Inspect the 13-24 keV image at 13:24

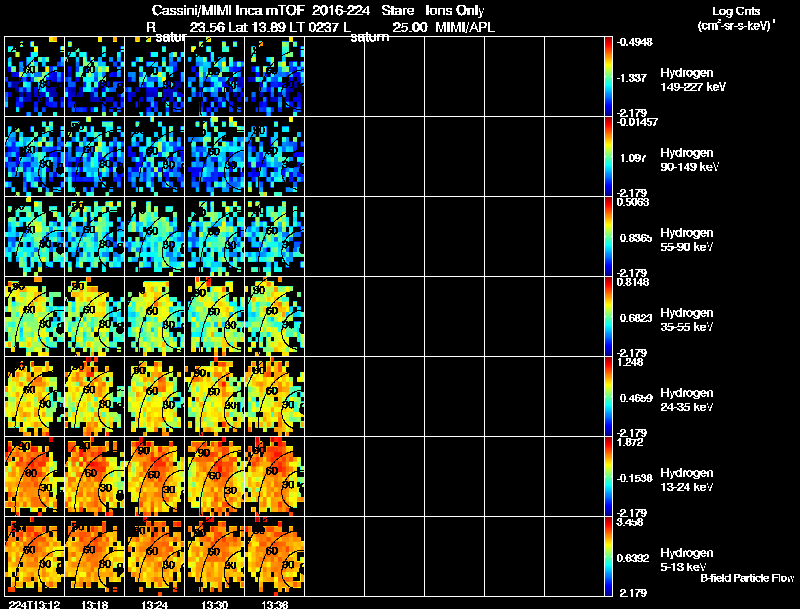click(155, 477)
